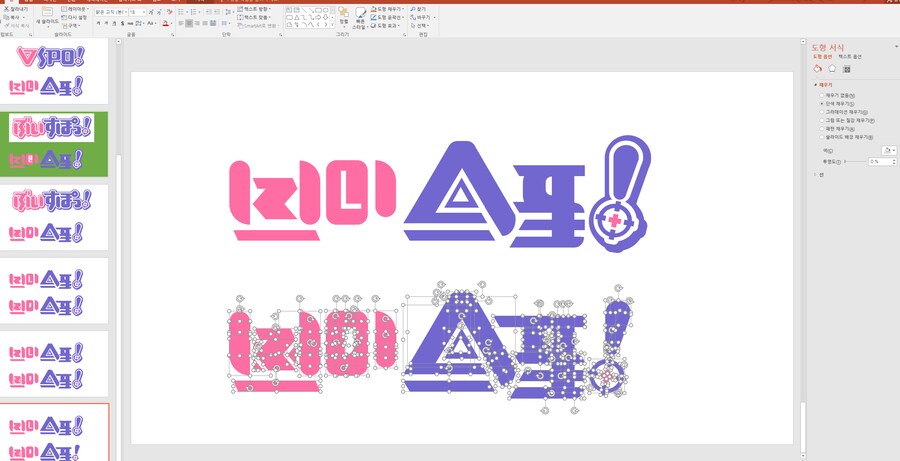Apply text shadow (S) formatting
Image resolution: width=900 pixels, height=461 pixels.
(122, 24)
